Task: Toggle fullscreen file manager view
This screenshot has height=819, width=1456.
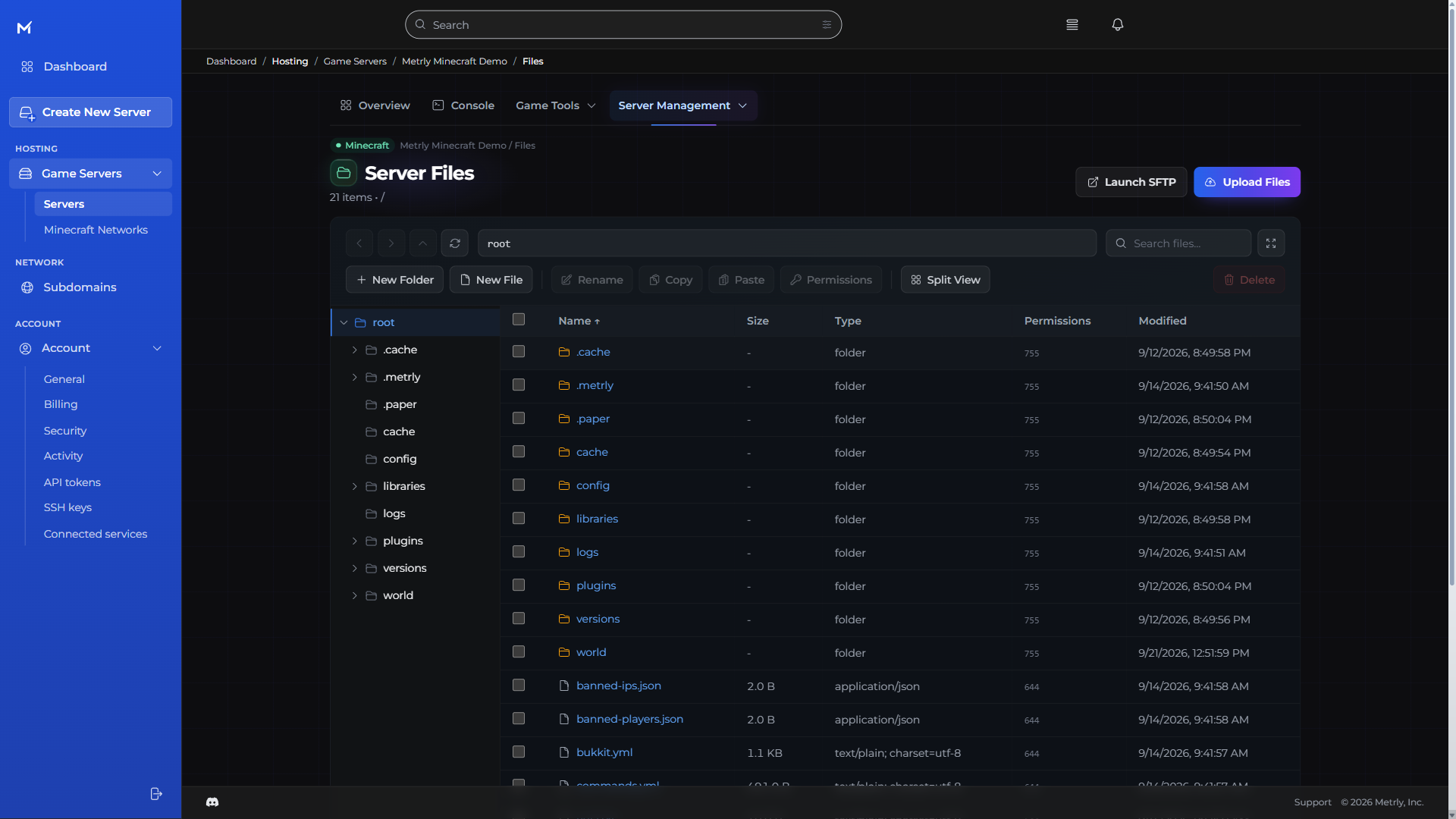Action: (1271, 243)
